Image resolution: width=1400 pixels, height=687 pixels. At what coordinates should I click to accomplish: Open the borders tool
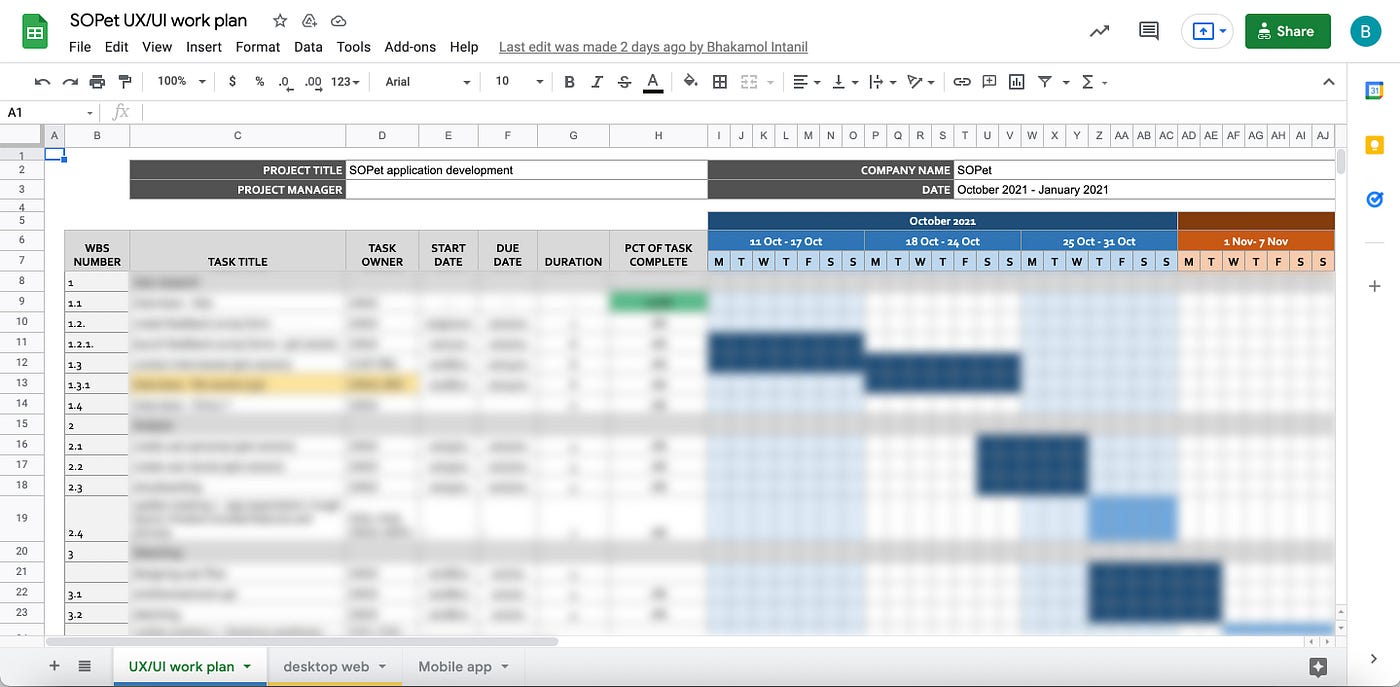pyautogui.click(x=719, y=82)
